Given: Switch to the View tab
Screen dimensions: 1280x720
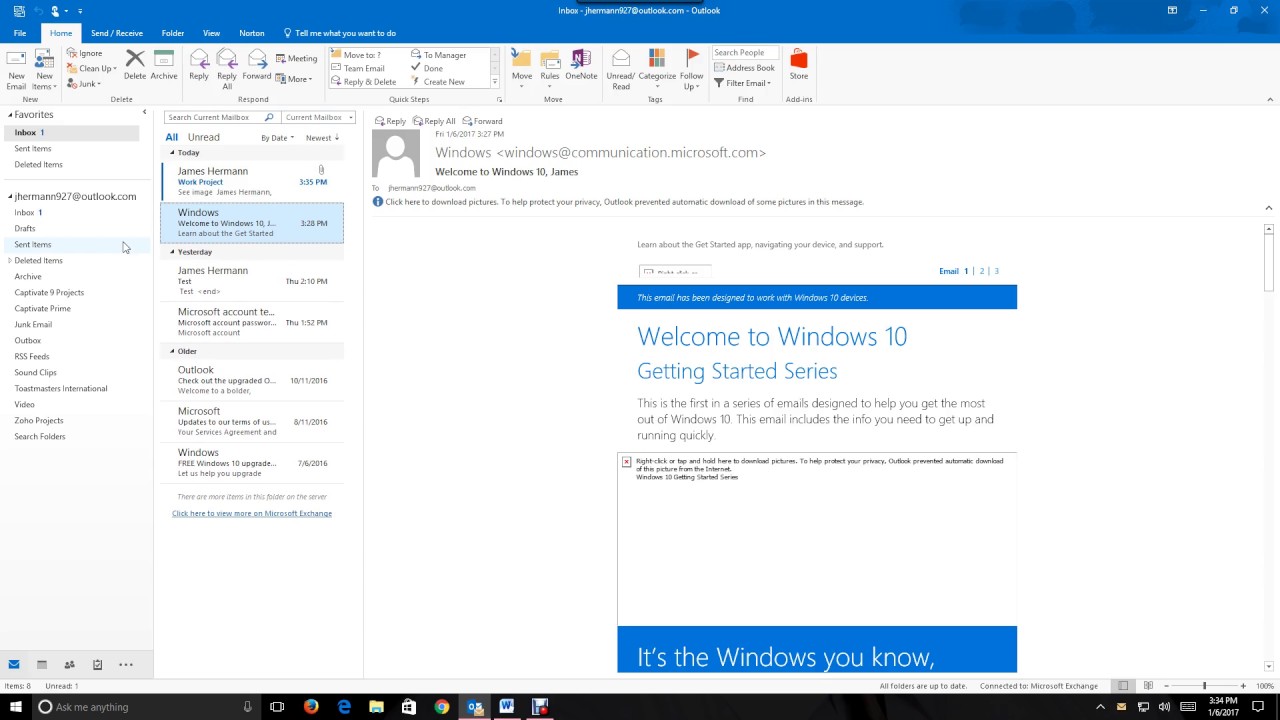Looking at the screenshot, I should (x=211, y=33).
